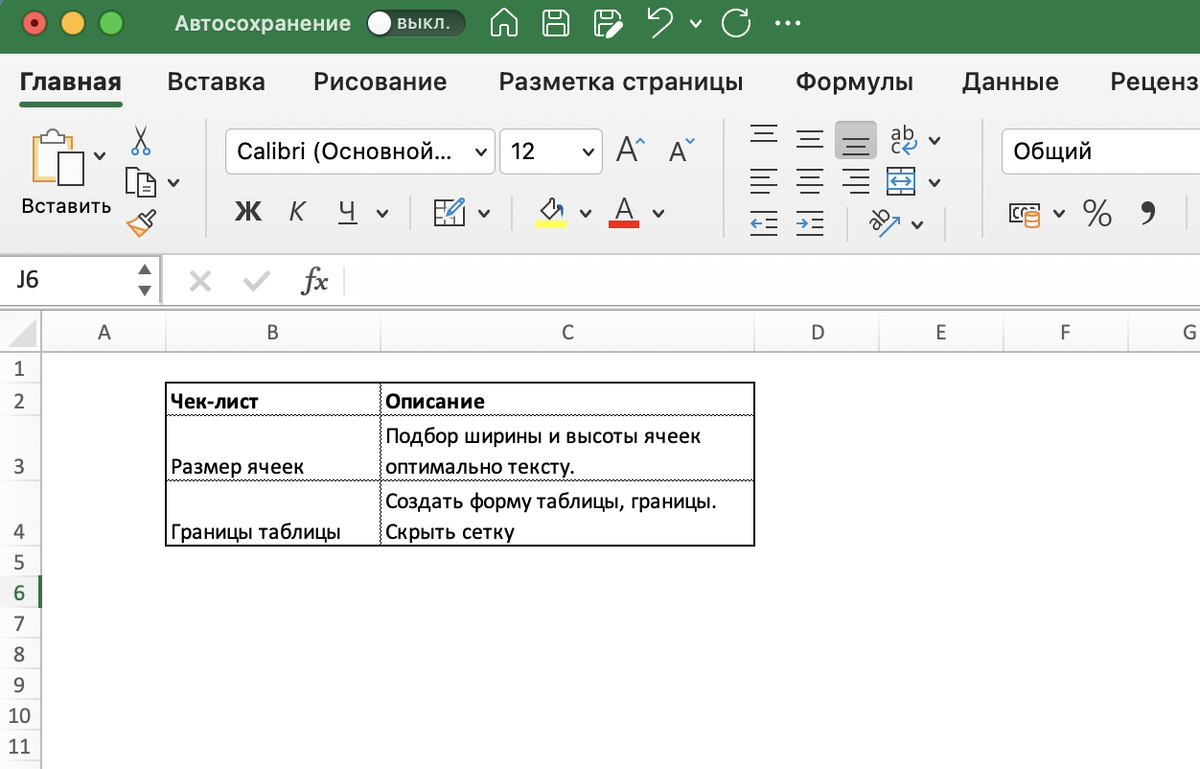Apply comma style number format
Viewport: 1200px width, 769px height.
pyautogui.click(x=1147, y=212)
